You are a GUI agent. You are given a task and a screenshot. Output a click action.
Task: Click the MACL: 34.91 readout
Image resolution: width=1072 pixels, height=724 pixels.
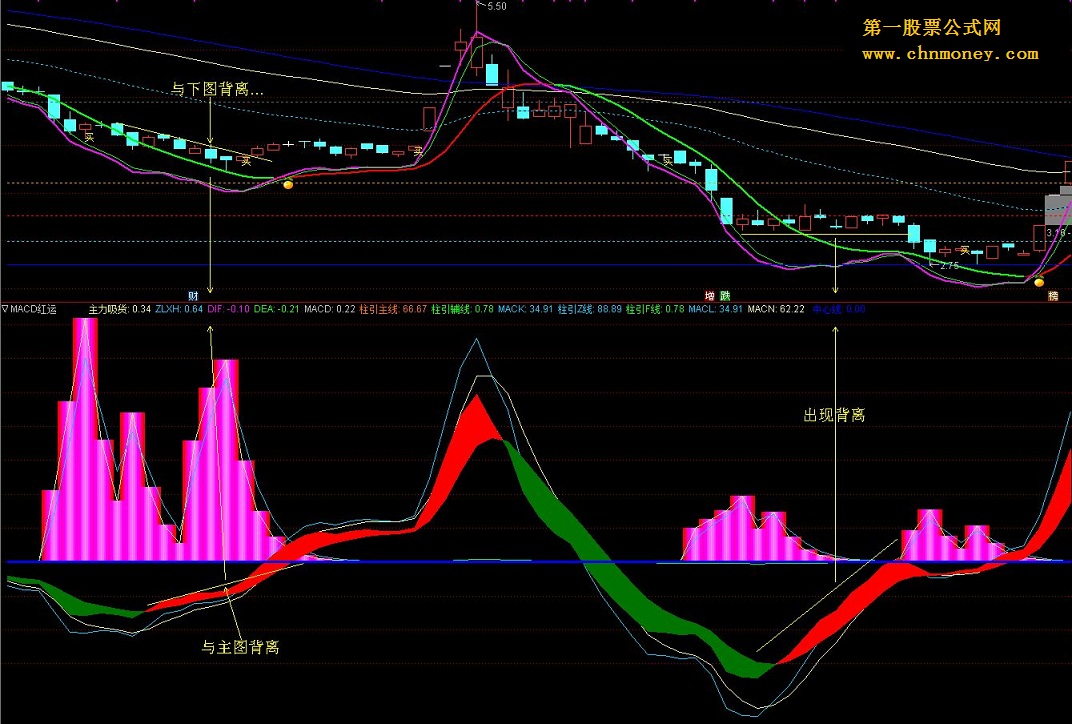[715, 309]
